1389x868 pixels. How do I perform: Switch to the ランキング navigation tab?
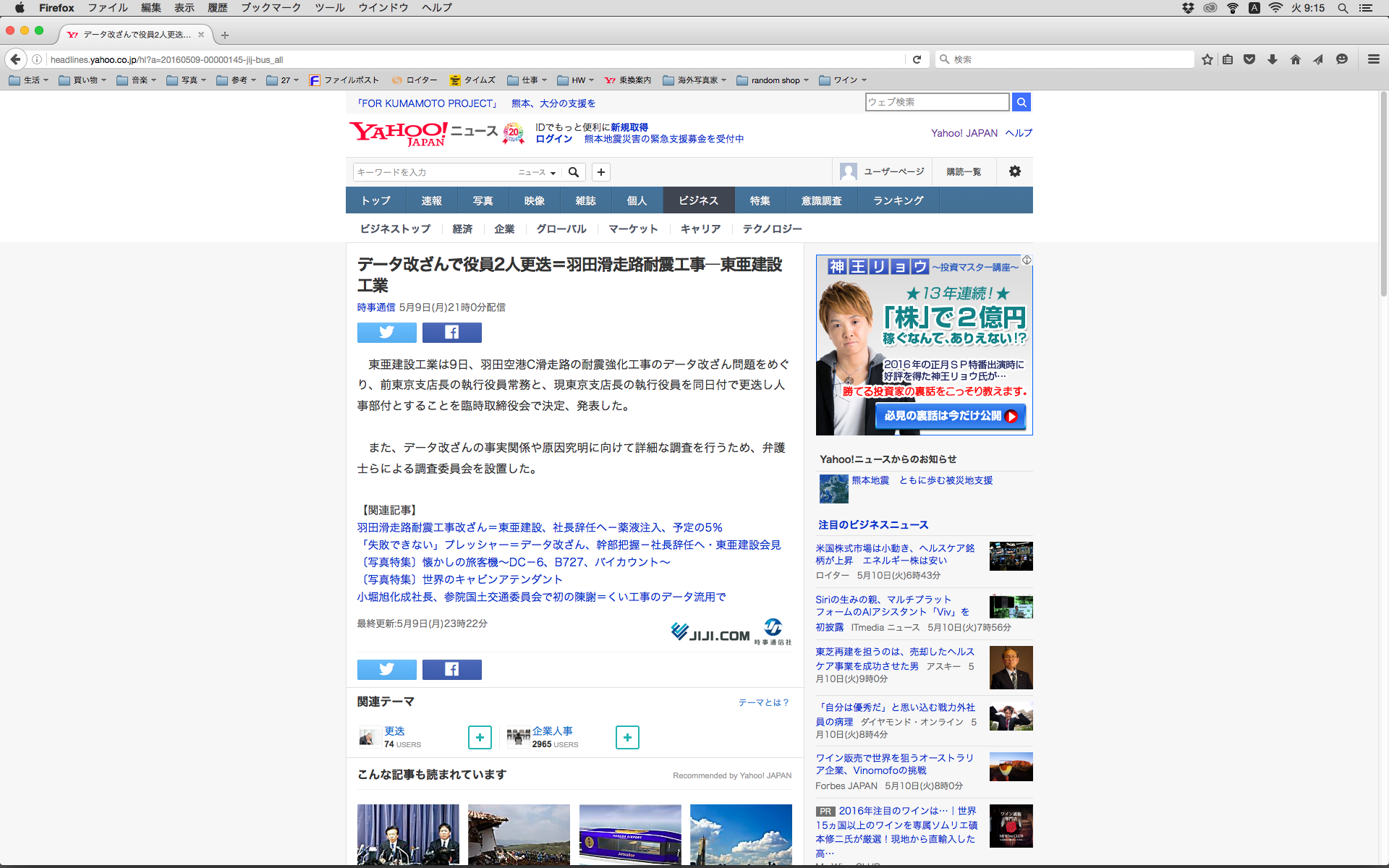[898, 200]
